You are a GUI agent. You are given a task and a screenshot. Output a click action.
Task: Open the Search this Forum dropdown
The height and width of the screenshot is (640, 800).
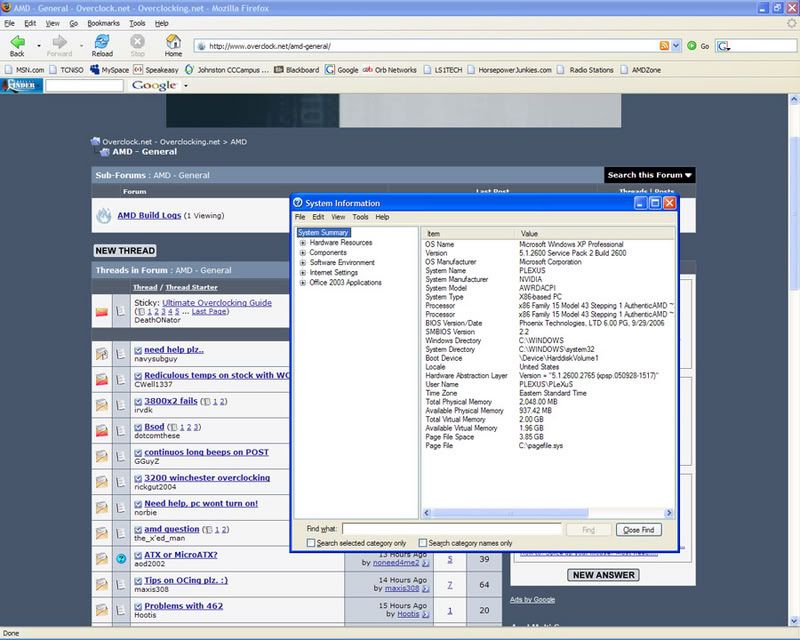[x=649, y=175]
